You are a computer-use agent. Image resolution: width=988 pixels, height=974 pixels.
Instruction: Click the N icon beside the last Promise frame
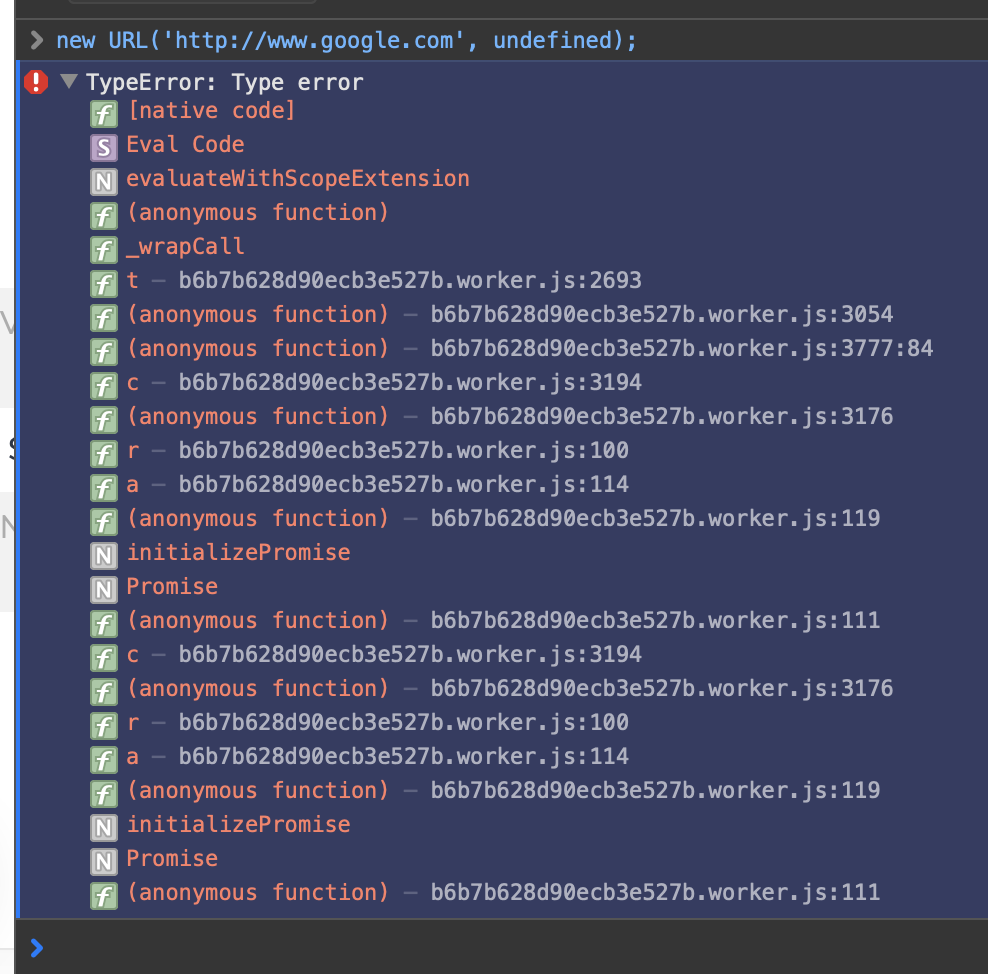[103, 862]
